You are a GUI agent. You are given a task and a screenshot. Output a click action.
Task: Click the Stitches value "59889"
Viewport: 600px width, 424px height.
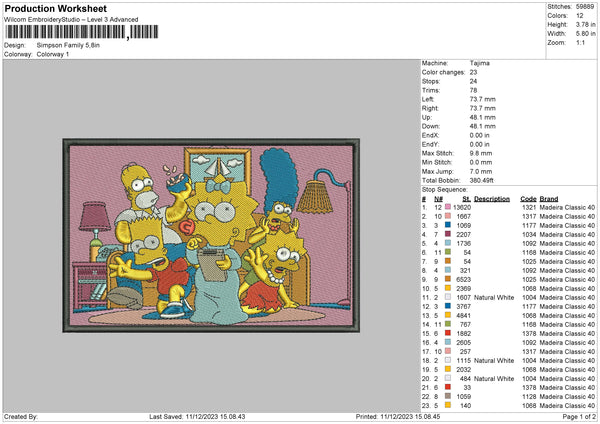tap(585, 7)
